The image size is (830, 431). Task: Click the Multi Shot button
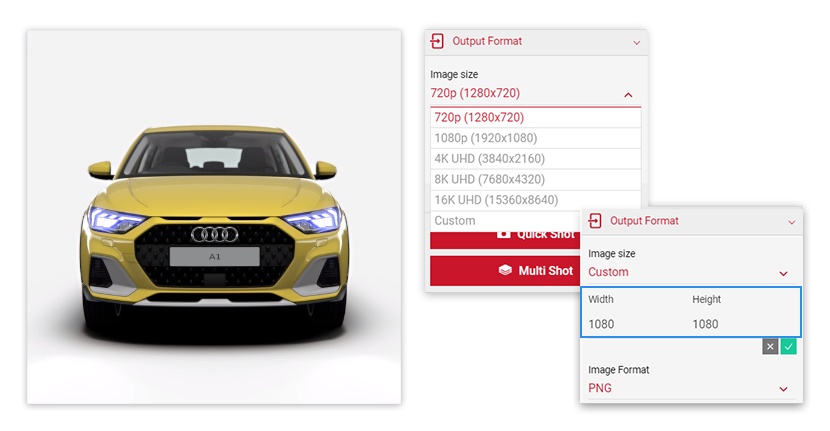(x=506, y=271)
